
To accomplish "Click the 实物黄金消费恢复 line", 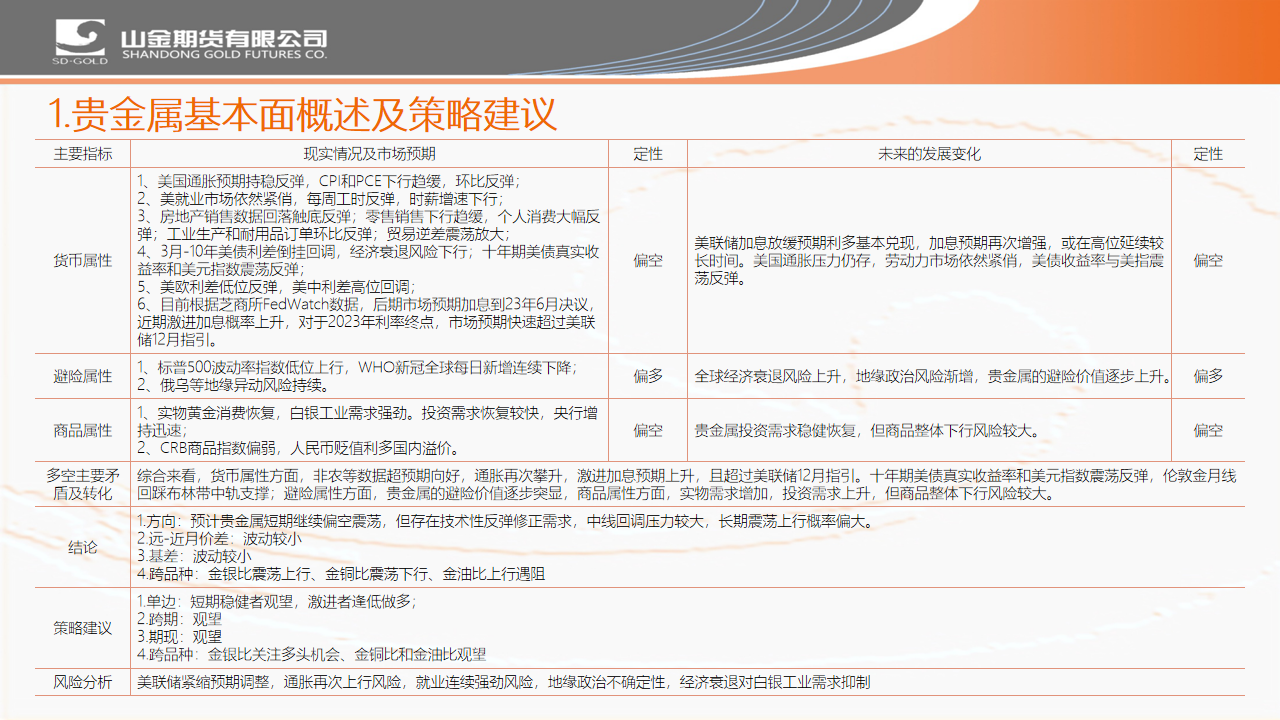I will click(x=368, y=421).
